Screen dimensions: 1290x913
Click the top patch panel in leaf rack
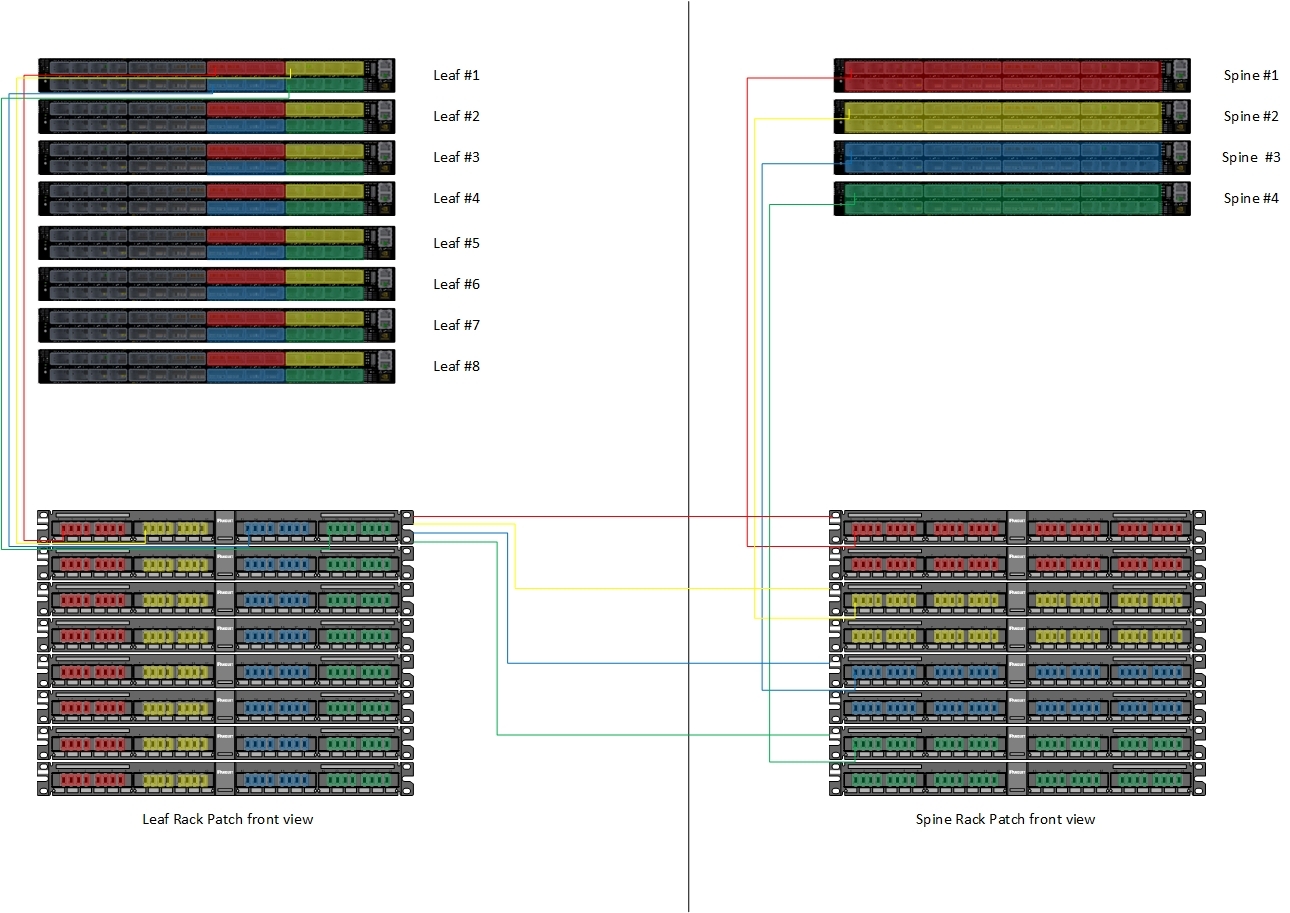coord(225,527)
